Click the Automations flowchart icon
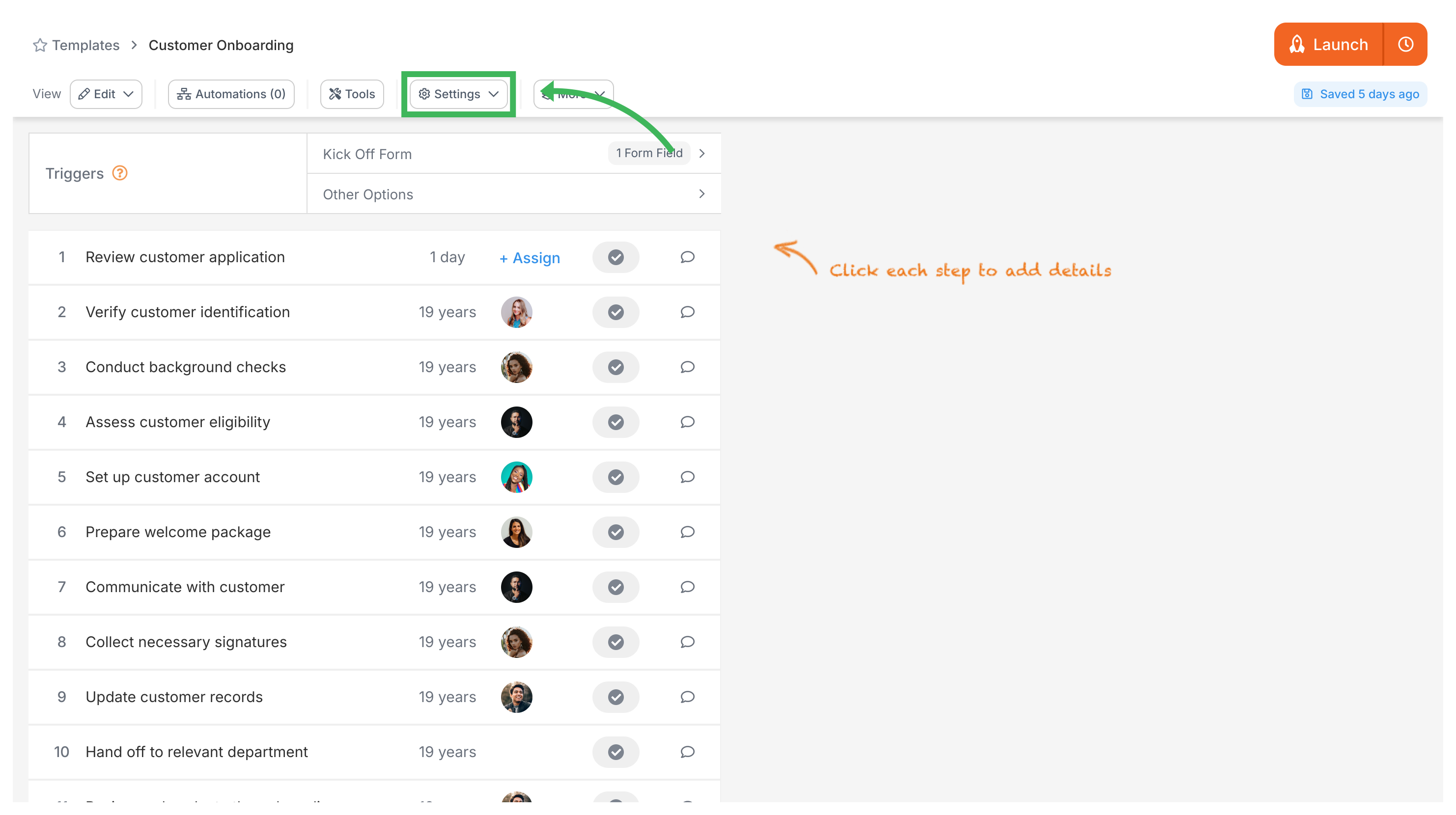Image resolution: width=1456 pixels, height=815 pixels. pyautogui.click(x=184, y=94)
